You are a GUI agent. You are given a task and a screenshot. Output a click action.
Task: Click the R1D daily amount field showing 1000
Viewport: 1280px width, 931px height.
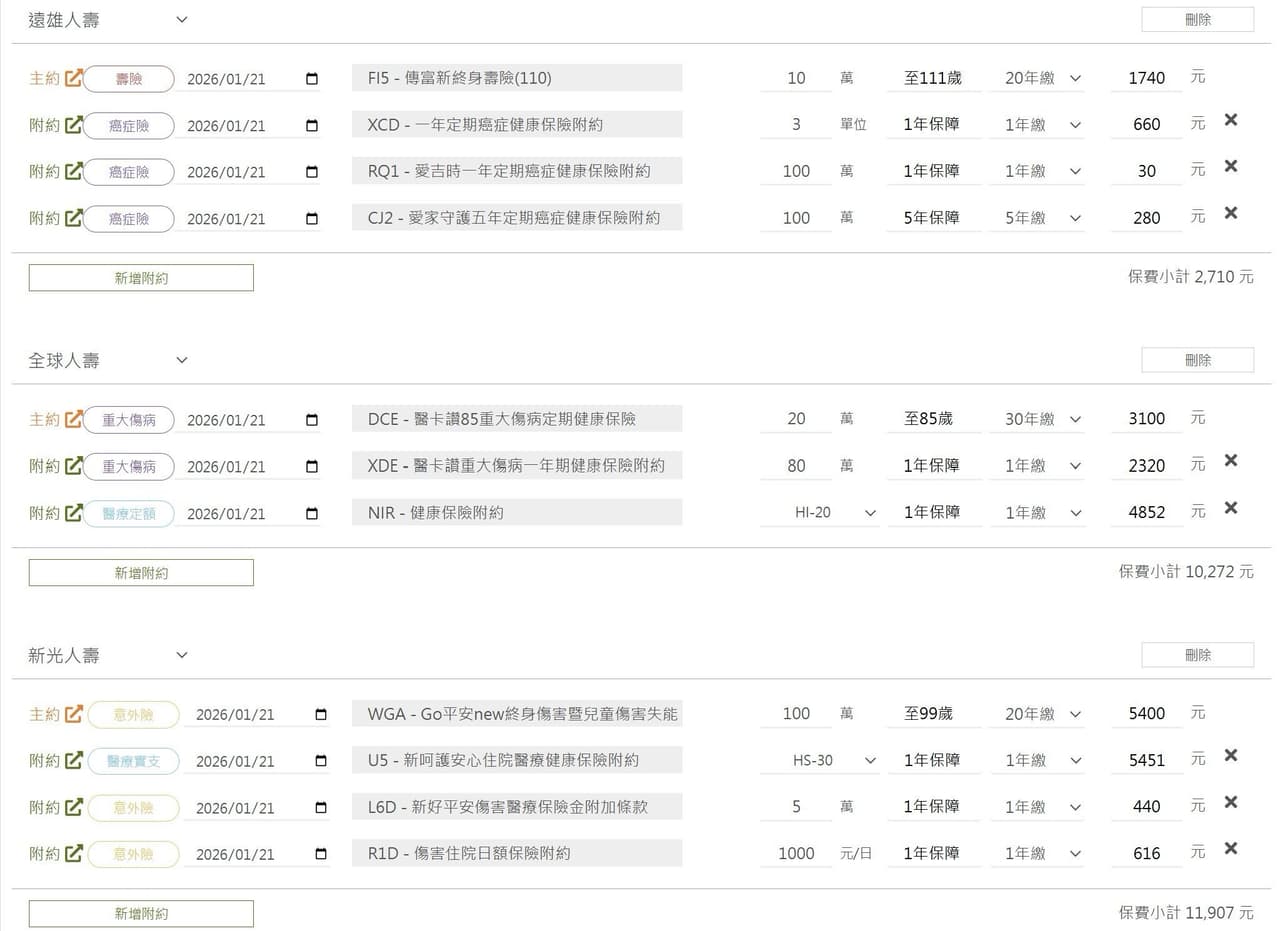coord(796,854)
